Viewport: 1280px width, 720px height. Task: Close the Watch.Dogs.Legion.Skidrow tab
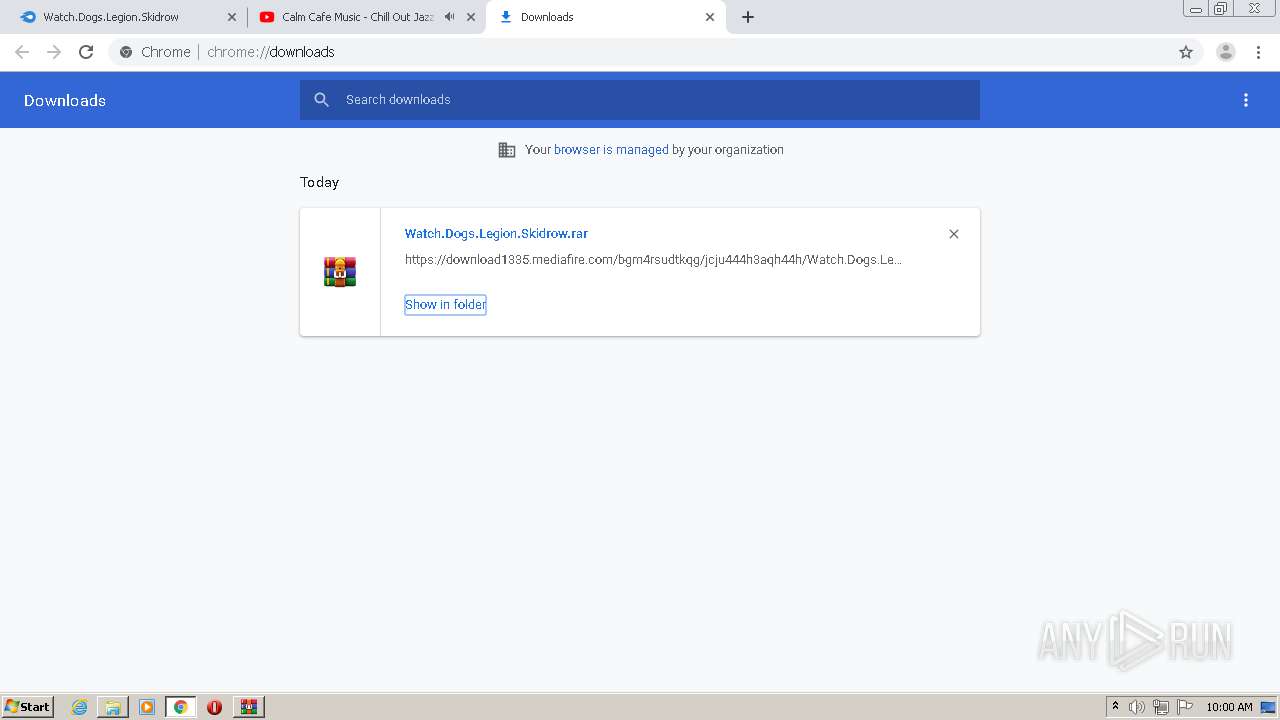(x=232, y=17)
